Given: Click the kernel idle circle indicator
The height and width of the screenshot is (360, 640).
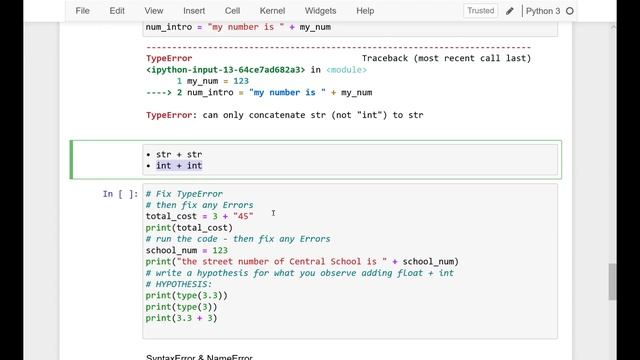Looking at the screenshot, I should point(570,11).
